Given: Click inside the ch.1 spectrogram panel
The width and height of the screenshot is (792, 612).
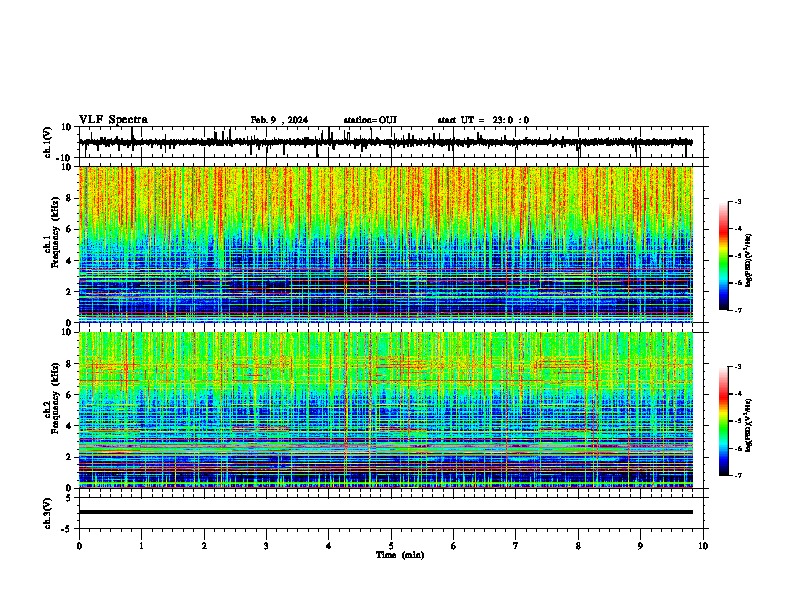Looking at the screenshot, I should 386,244.
